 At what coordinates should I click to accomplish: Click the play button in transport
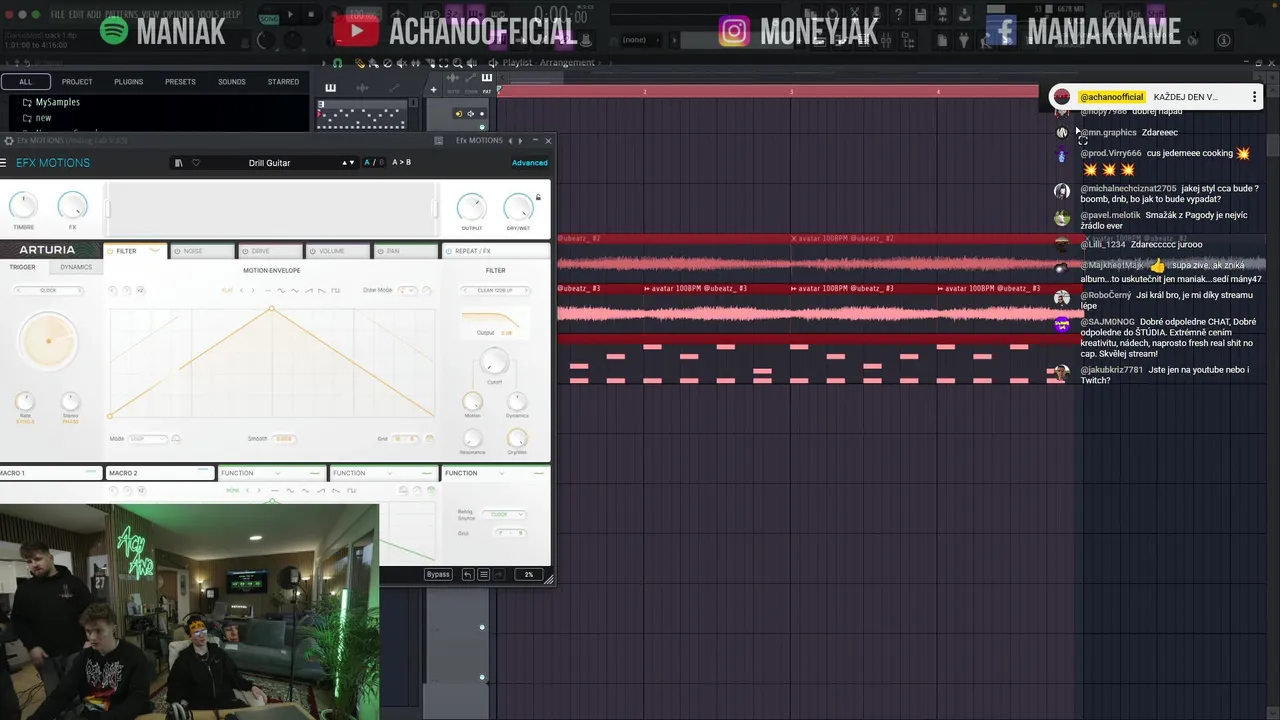tap(290, 14)
